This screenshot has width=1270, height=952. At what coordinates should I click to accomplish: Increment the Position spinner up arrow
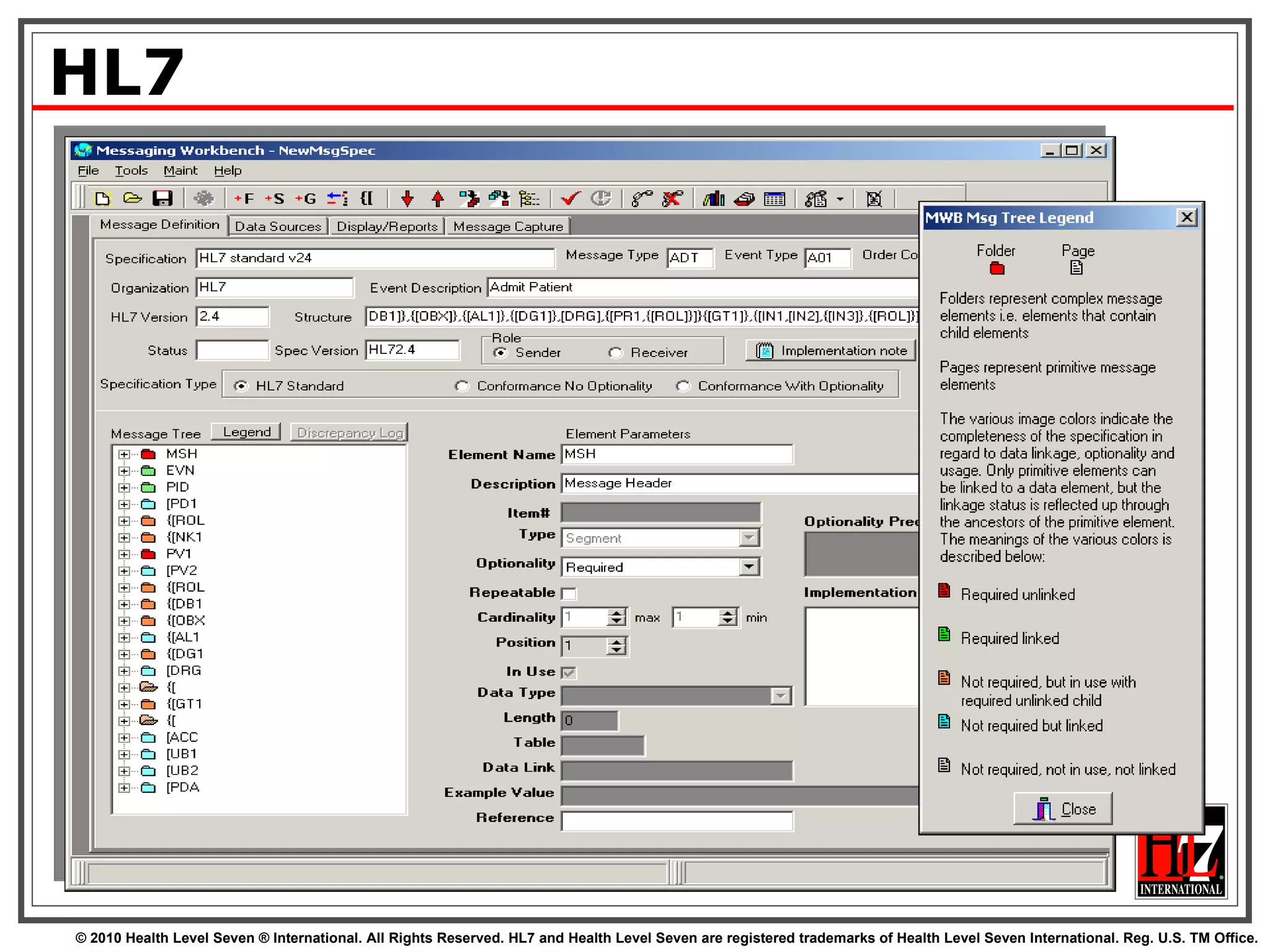[x=616, y=642]
